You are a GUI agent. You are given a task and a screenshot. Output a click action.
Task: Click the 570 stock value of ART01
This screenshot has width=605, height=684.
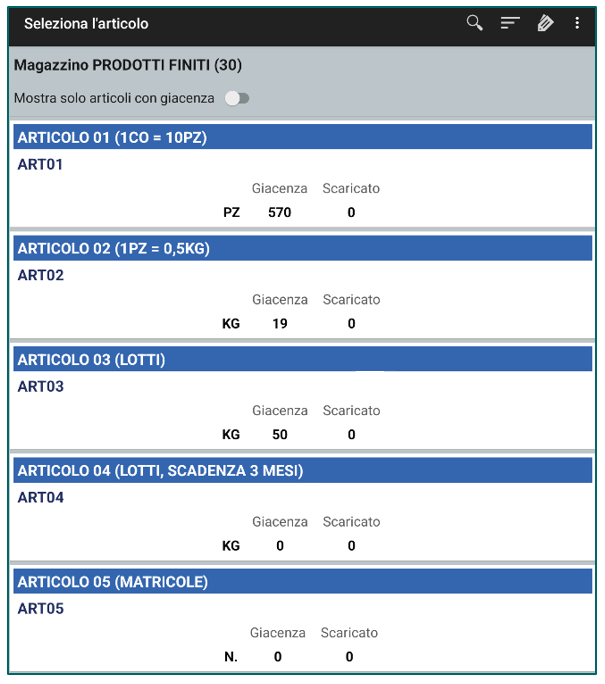click(x=280, y=212)
